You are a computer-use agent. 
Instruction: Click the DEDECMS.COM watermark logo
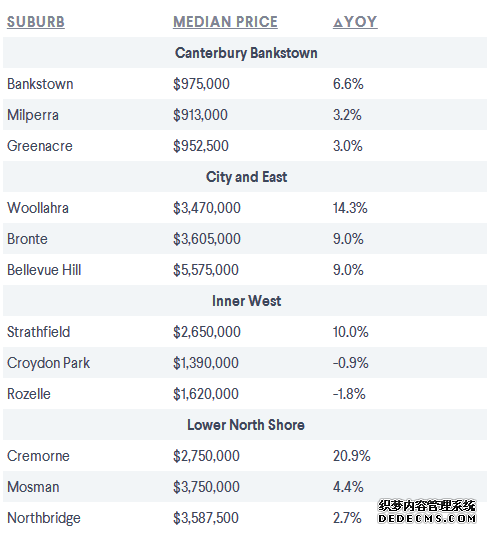(x=427, y=512)
